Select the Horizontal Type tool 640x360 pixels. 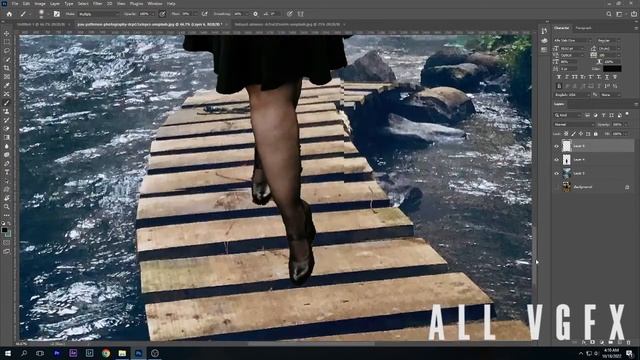pyautogui.click(x=7, y=172)
